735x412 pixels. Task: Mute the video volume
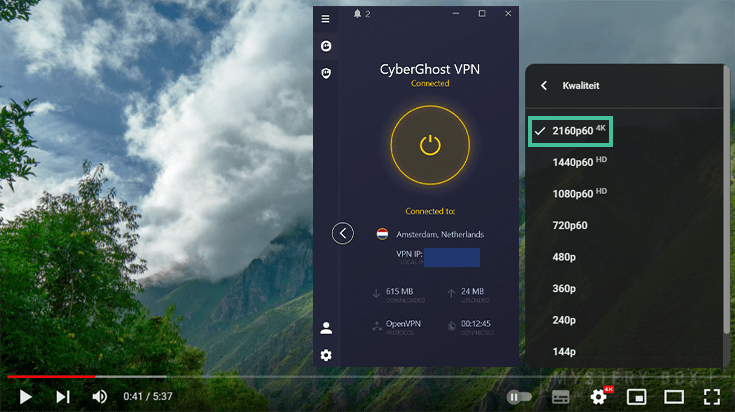coord(99,397)
